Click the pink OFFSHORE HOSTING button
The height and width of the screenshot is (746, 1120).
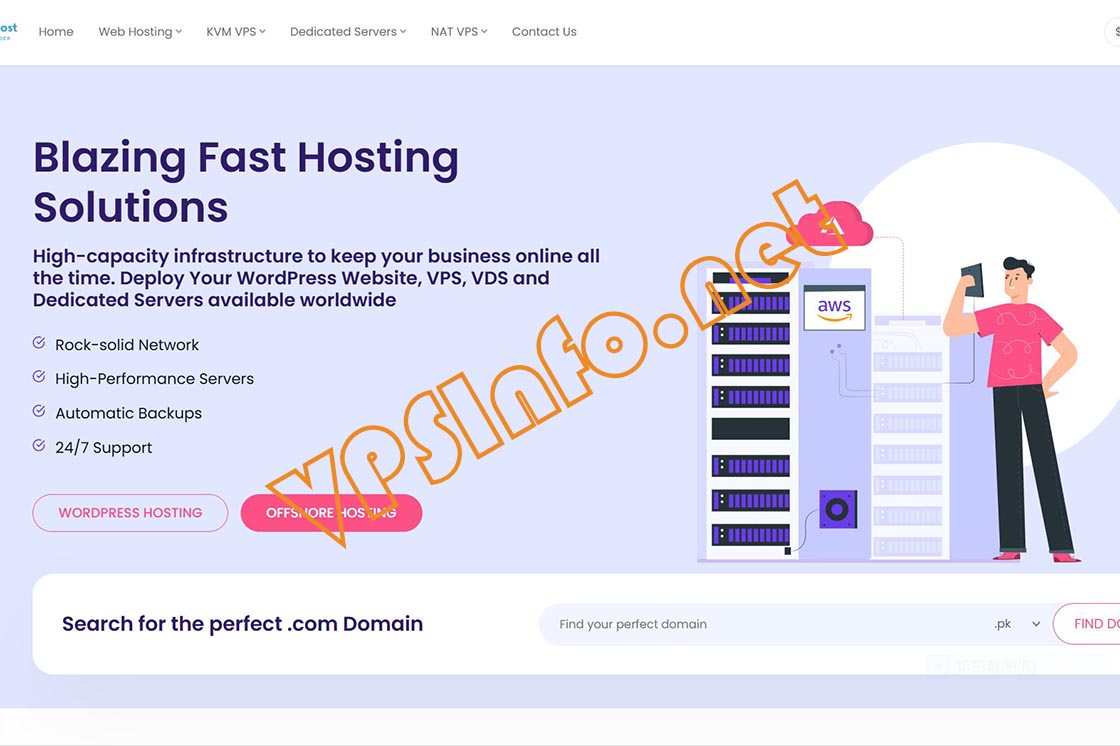[x=331, y=513]
